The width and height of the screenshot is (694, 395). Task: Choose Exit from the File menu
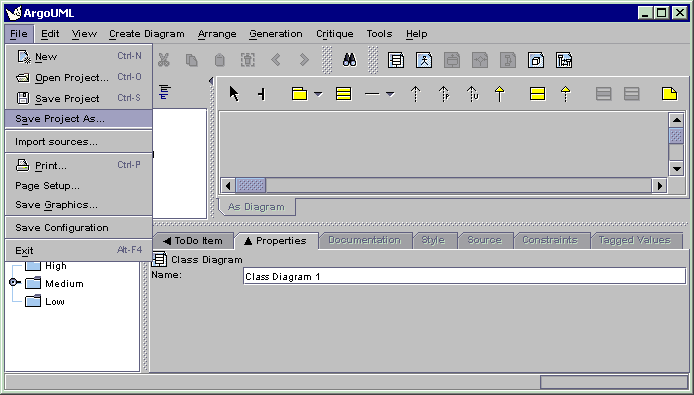click(78, 251)
